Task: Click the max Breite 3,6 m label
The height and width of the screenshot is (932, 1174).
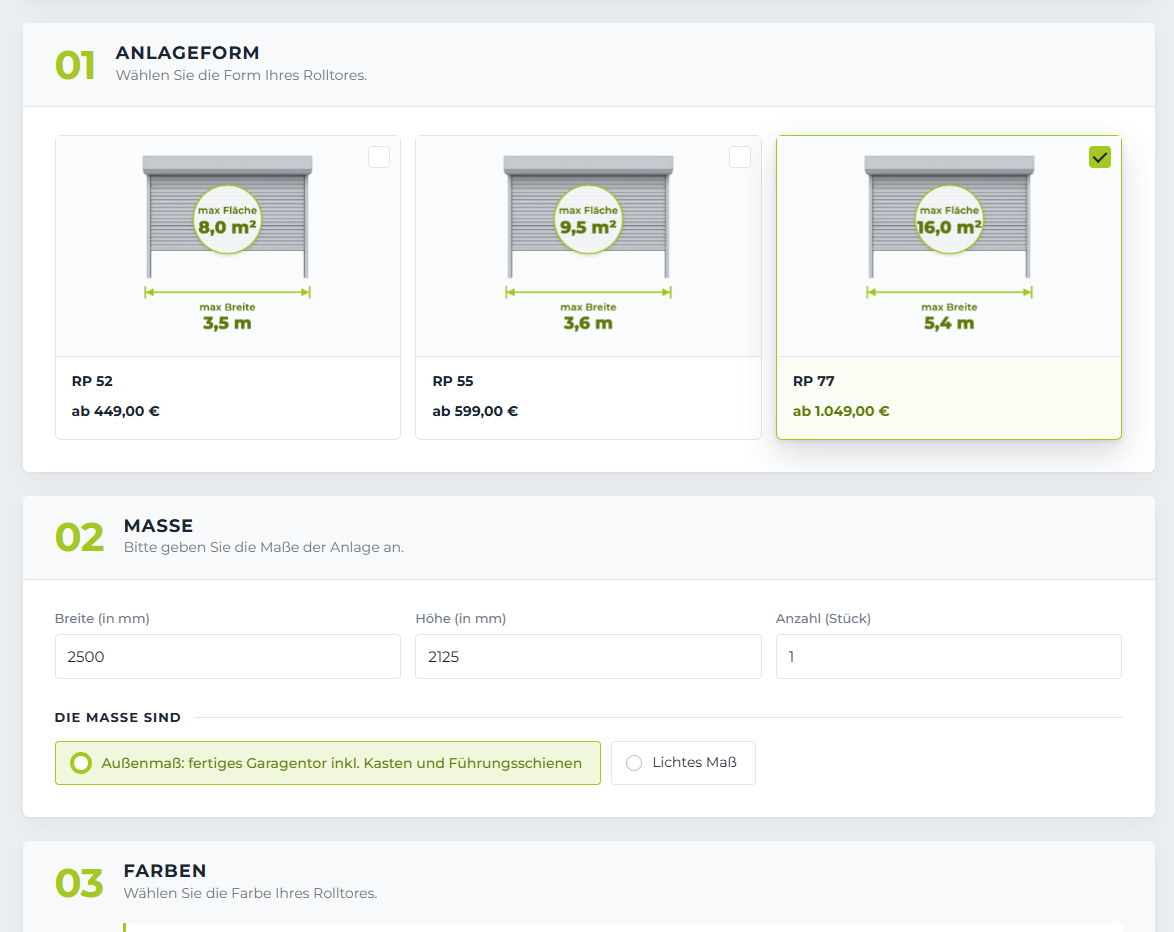Action: tap(588, 317)
